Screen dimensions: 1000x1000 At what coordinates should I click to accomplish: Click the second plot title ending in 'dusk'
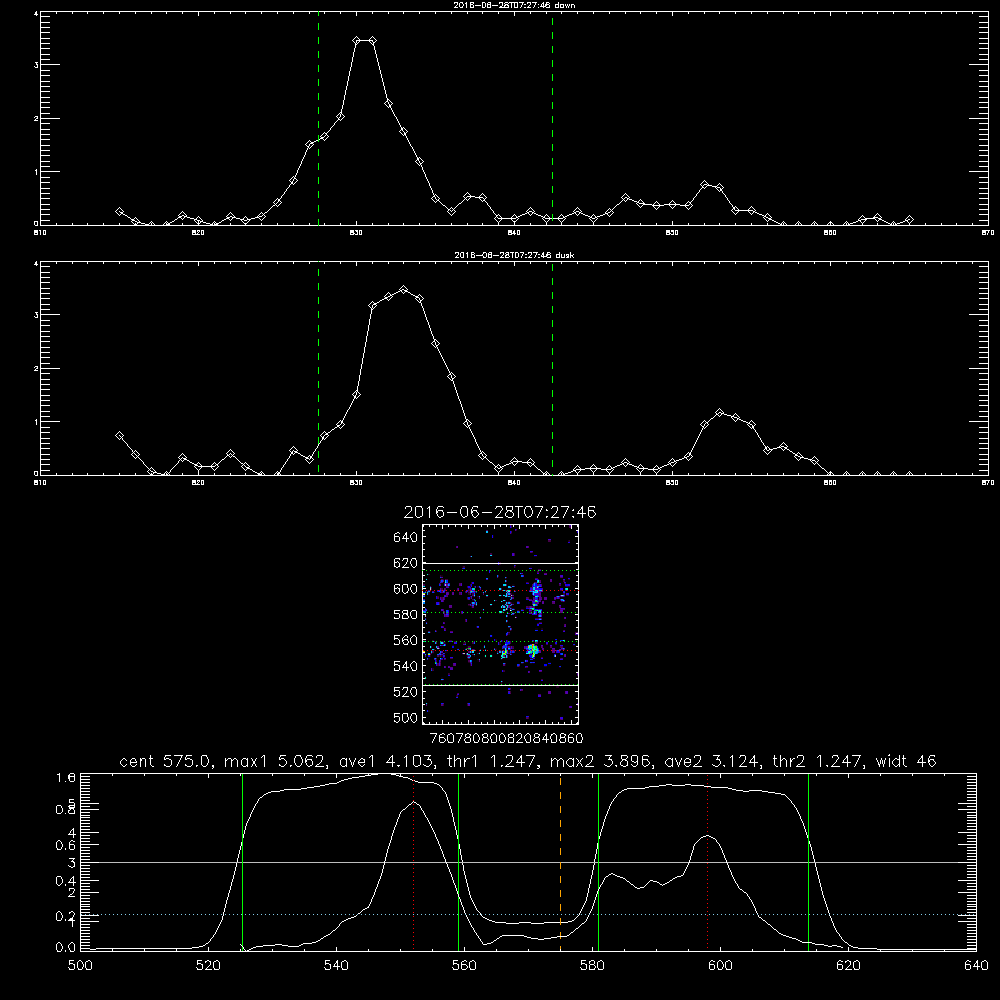click(514, 255)
